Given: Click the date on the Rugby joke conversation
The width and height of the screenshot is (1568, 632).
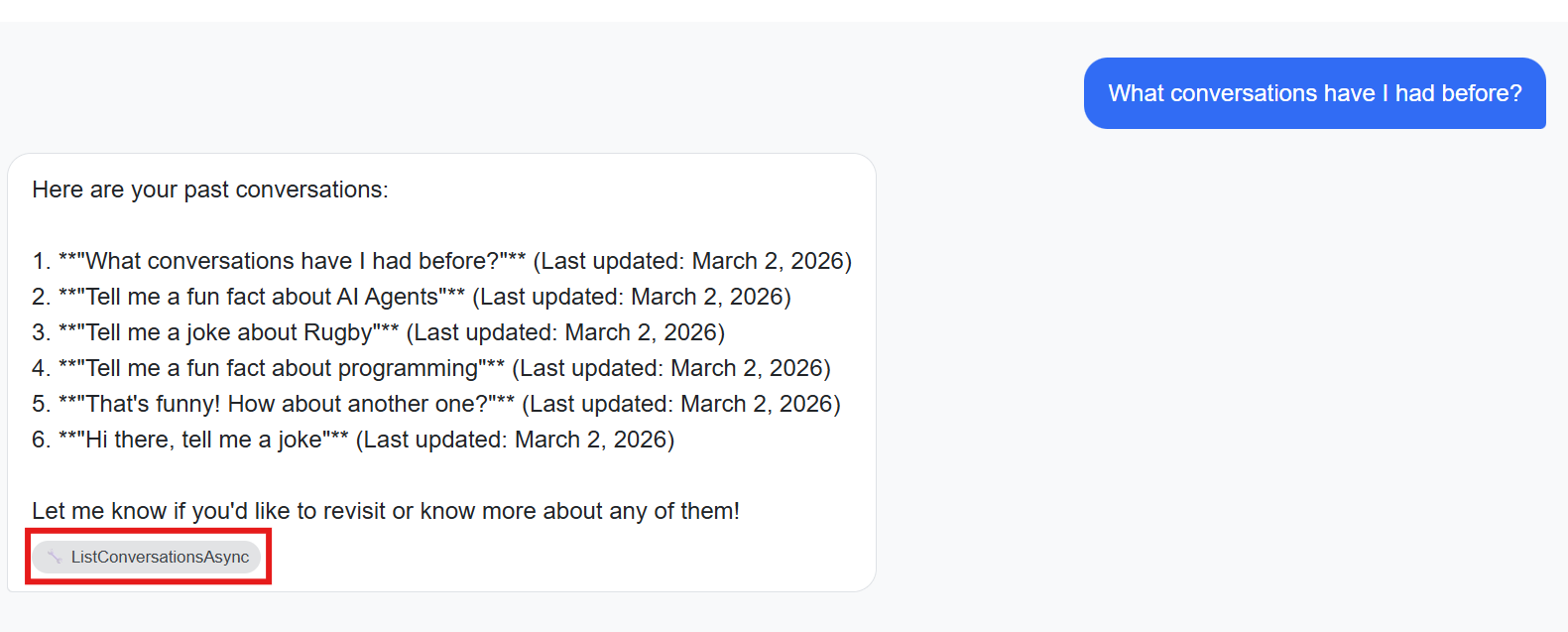Looking at the screenshot, I should (x=640, y=331).
